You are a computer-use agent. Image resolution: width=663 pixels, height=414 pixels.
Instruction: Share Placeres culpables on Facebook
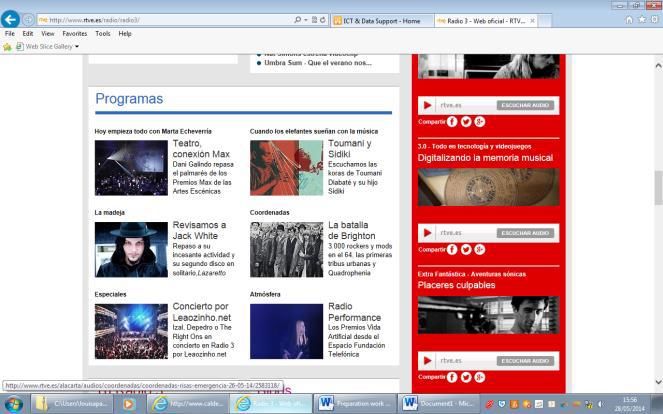pyautogui.click(x=452, y=377)
